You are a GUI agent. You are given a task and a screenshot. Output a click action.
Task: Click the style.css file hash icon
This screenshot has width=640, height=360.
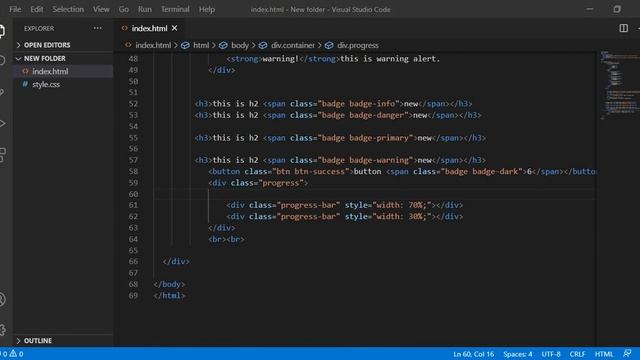tap(25, 84)
